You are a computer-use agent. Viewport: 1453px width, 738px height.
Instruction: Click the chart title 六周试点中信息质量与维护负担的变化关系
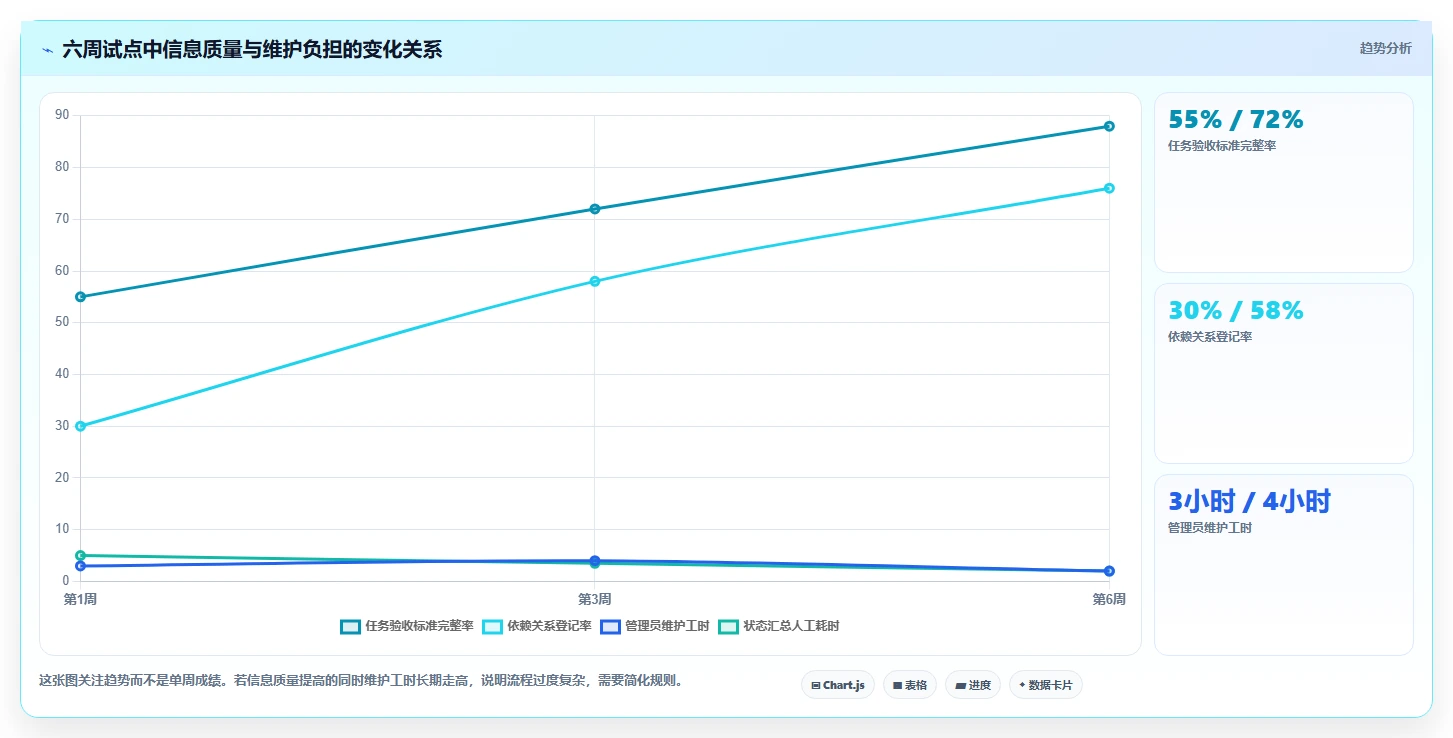coord(252,49)
